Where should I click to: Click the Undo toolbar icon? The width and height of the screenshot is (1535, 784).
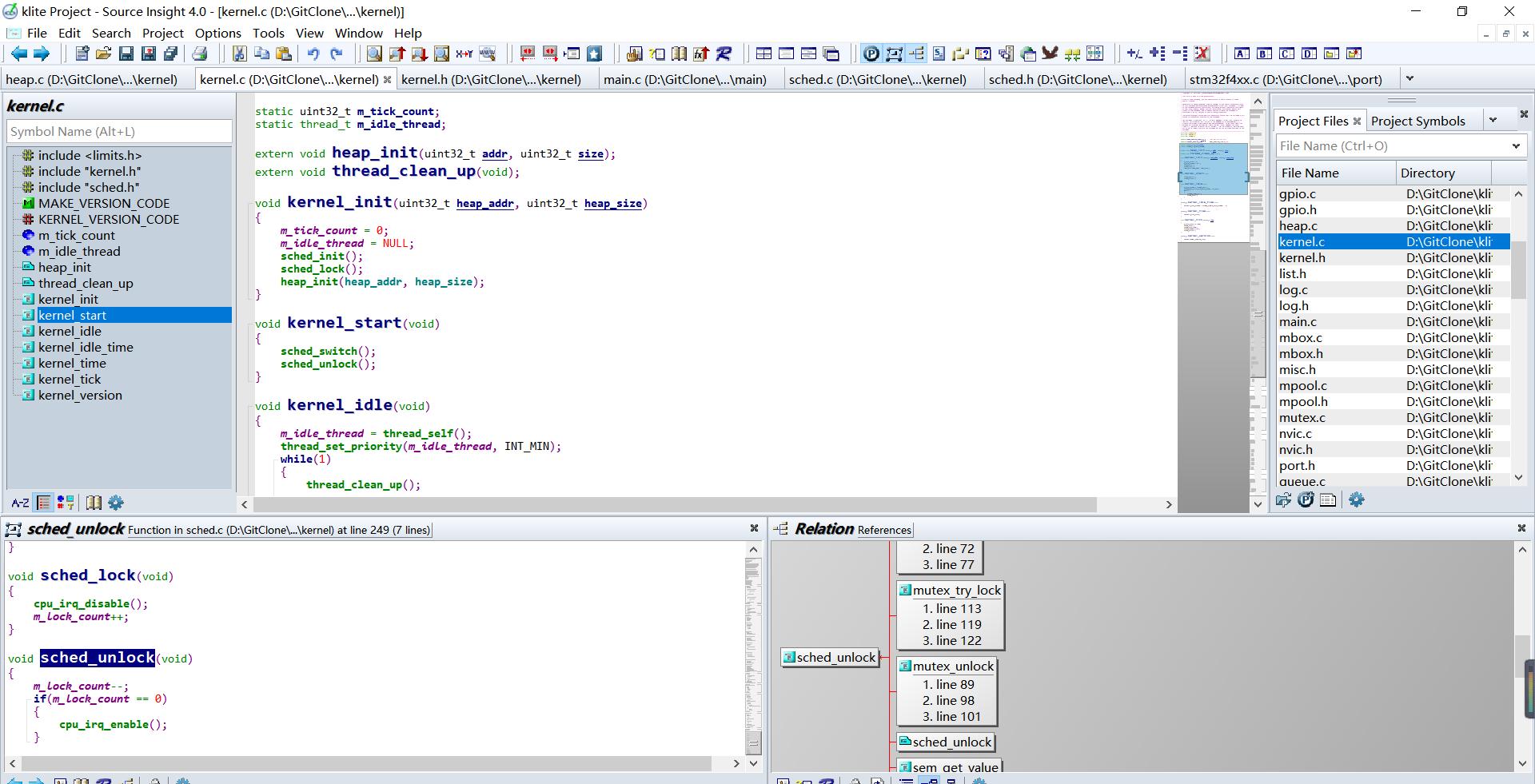pyautogui.click(x=313, y=54)
